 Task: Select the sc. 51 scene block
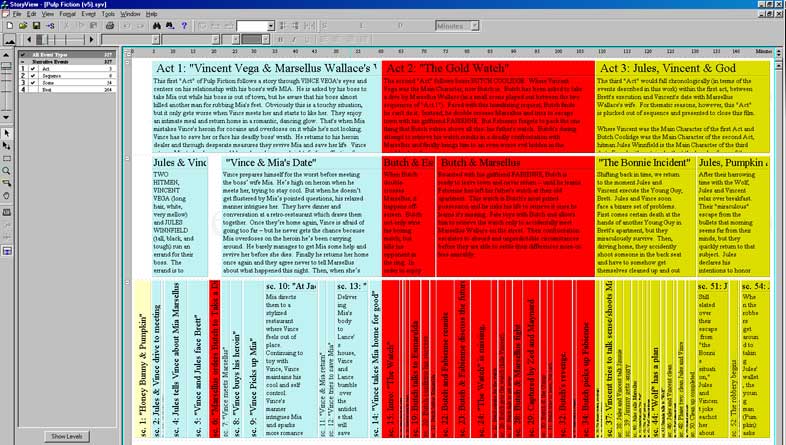(x=712, y=359)
